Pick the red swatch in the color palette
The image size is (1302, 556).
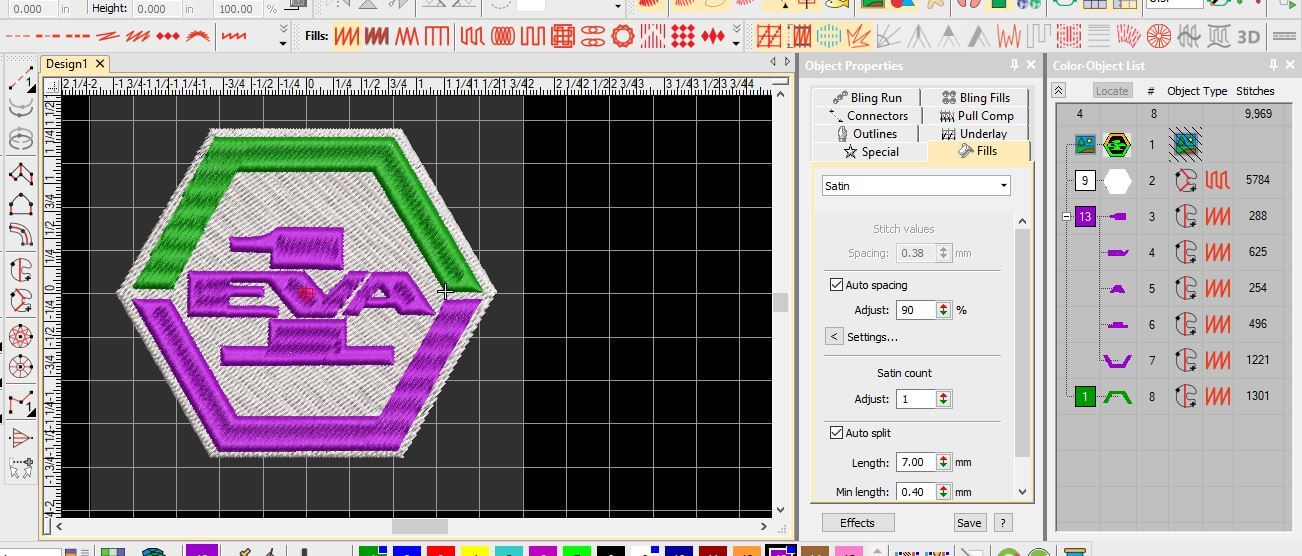coord(440,551)
